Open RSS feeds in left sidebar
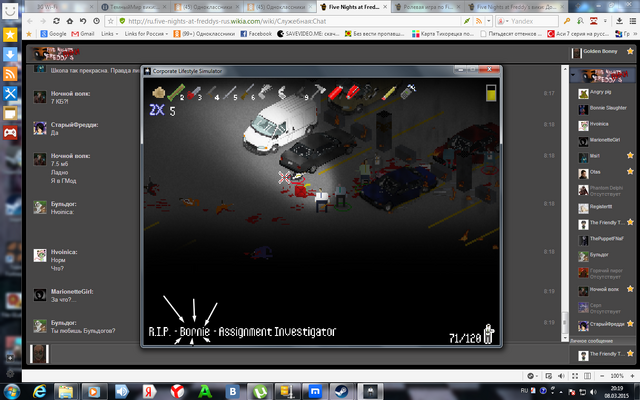This screenshot has width=640, height=400. tap(10, 74)
